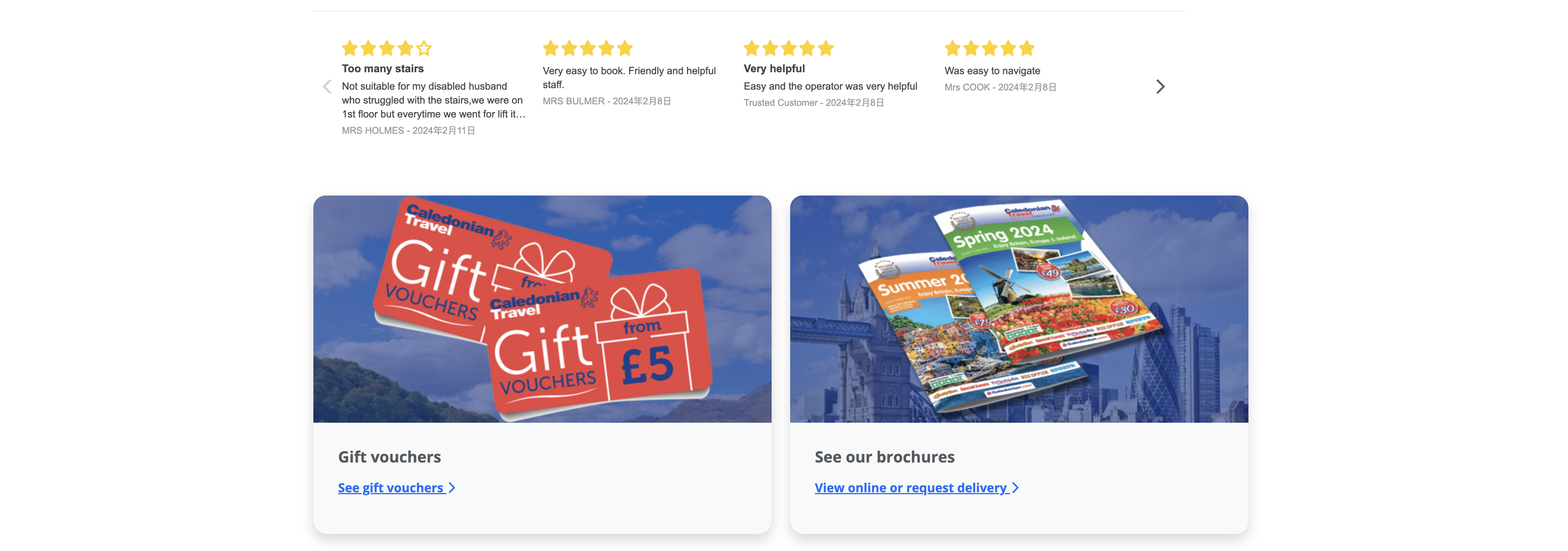
Task: Click the next reviews arrow
Action: pyautogui.click(x=1160, y=87)
